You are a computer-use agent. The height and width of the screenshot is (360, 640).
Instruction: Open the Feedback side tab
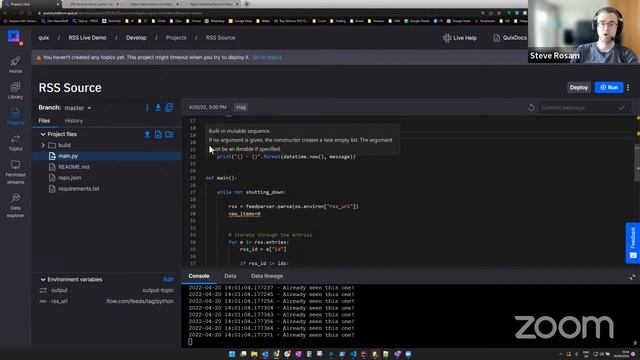633,243
